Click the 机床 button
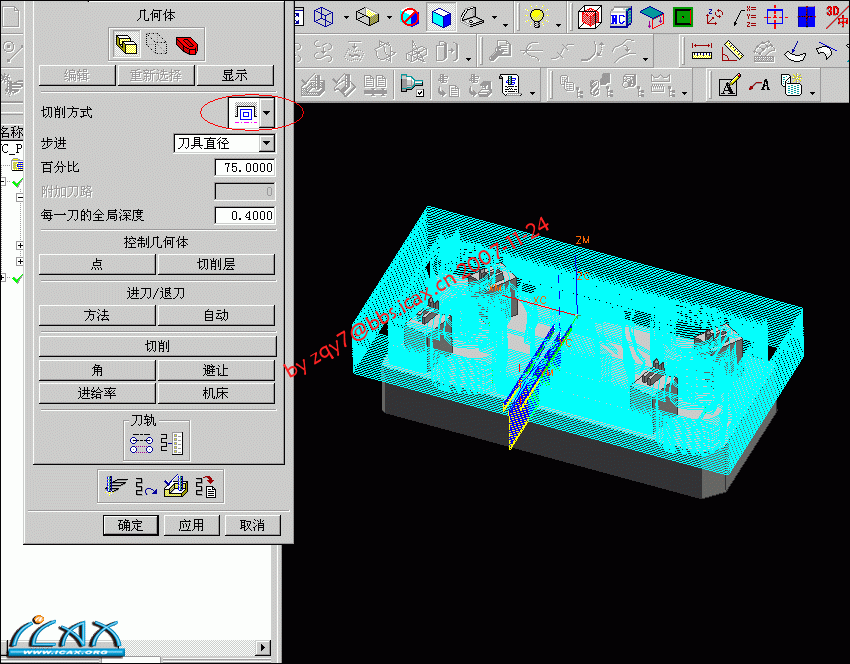The width and height of the screenshot is (850, 664). (x=216, y=393)
